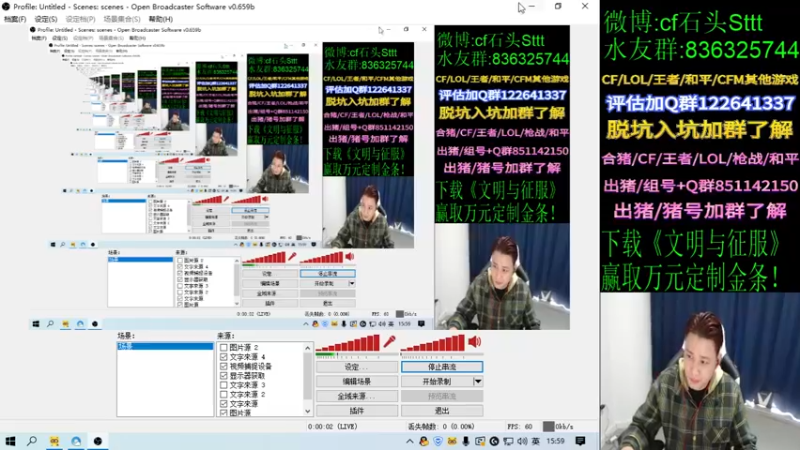Open the screen capture tray icon
Image resolution: width=800 pixels, height=450 pixels.
pos(480,441)
